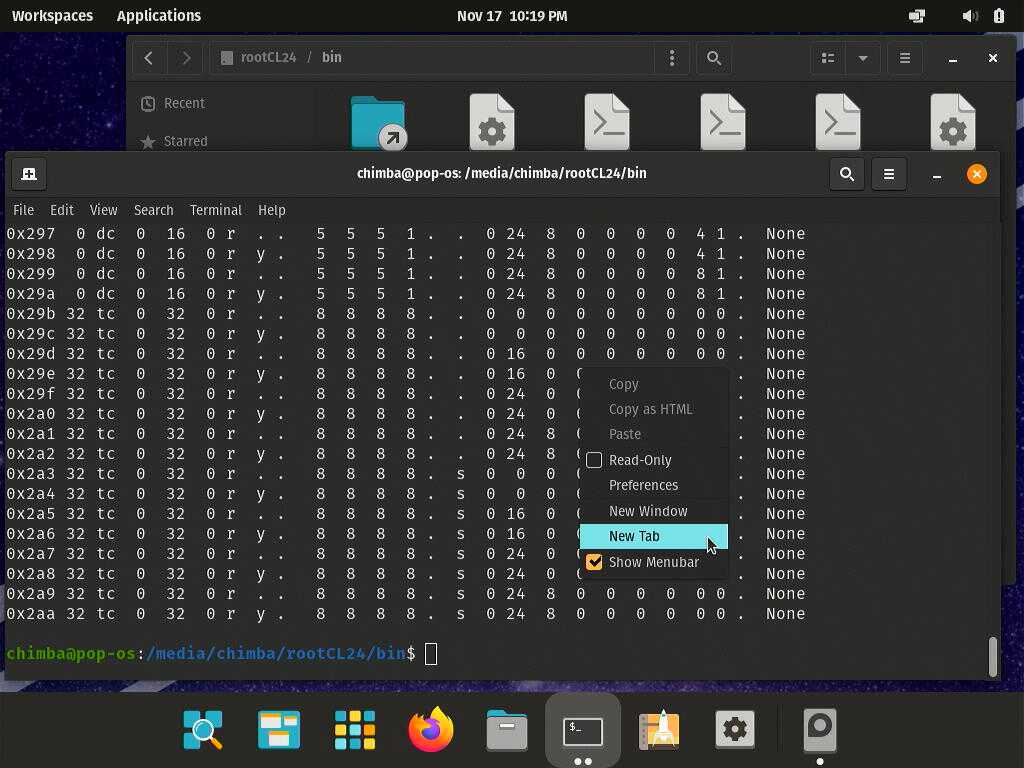Open the network status icon
The height and width of the screenshot is (768, 1024).
click(x=917, y=16)
